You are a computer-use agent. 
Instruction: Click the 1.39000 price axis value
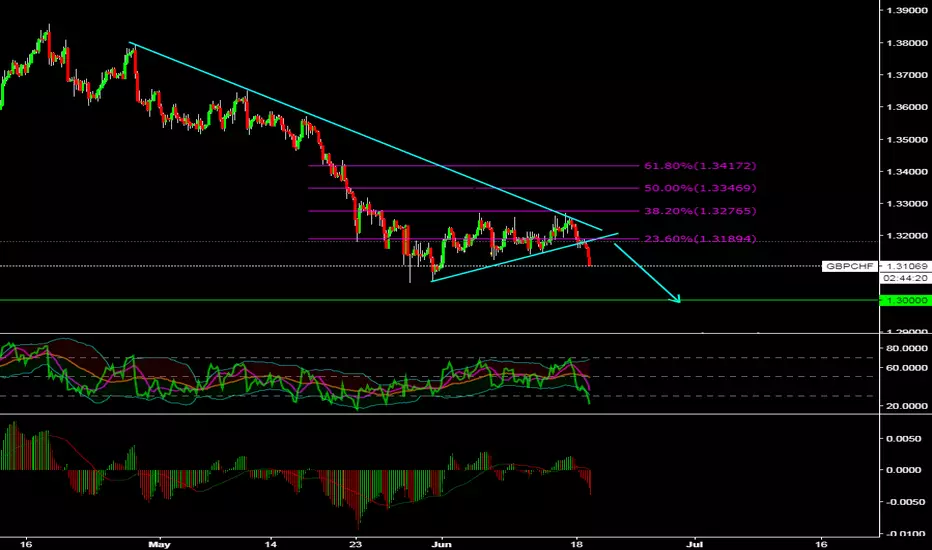click(907, 11)
